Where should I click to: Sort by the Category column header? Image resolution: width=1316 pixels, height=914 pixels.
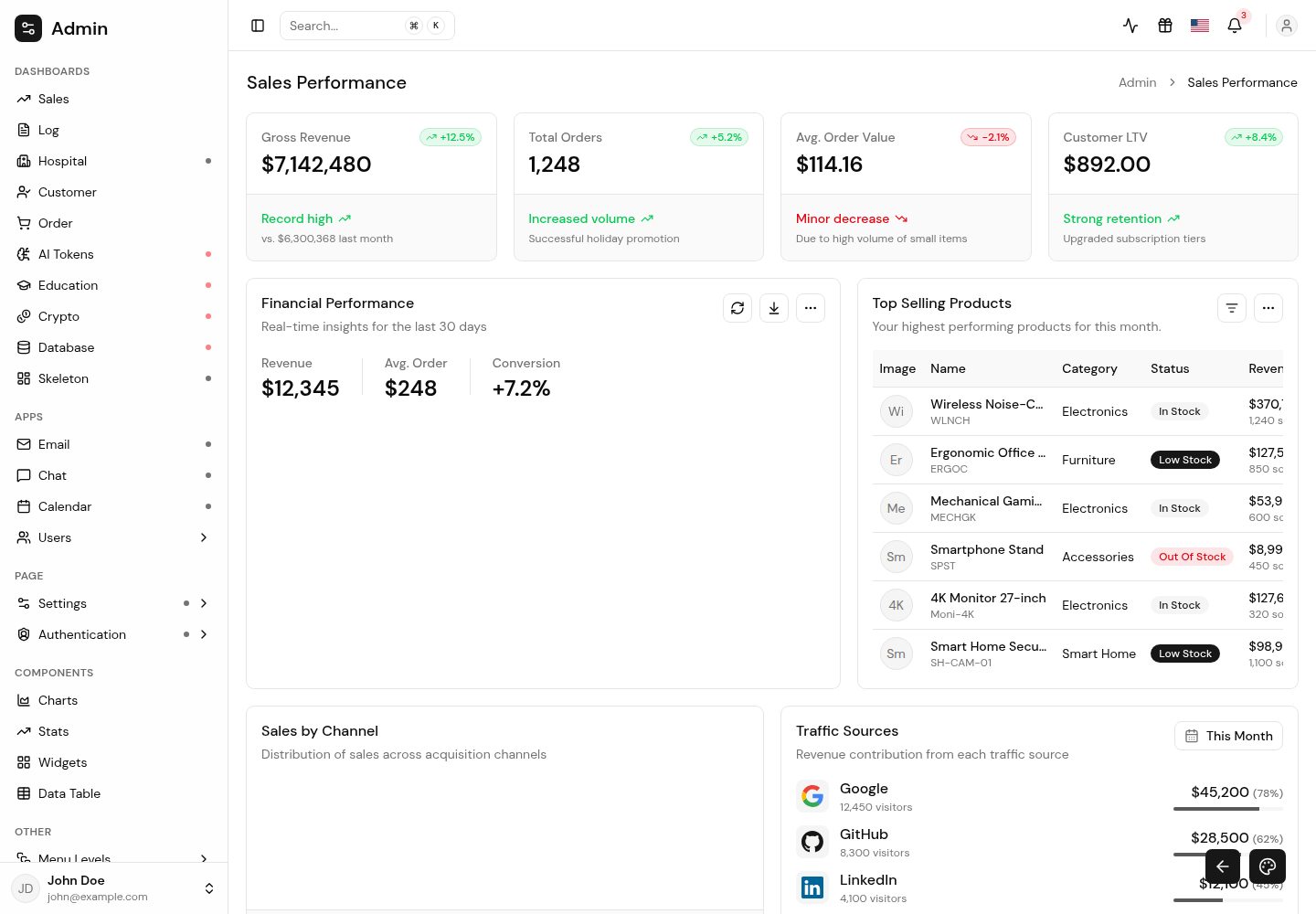tap(1089, 368)
